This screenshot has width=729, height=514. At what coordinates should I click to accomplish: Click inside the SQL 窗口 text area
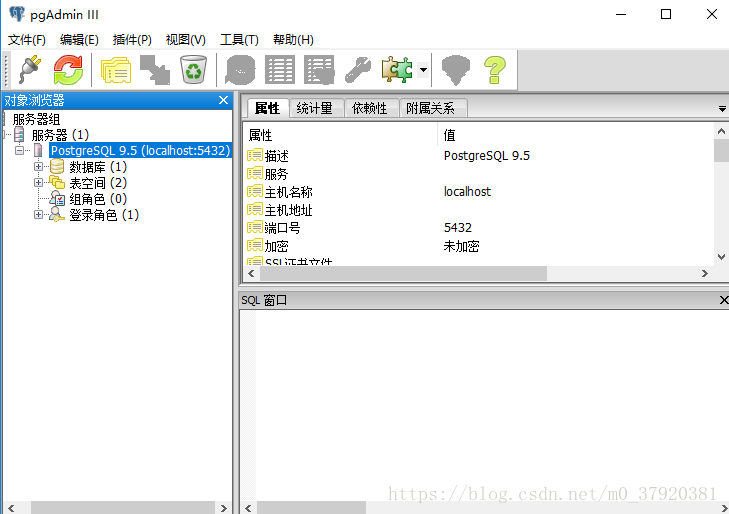pyautogui.click(x=492, y=404)
